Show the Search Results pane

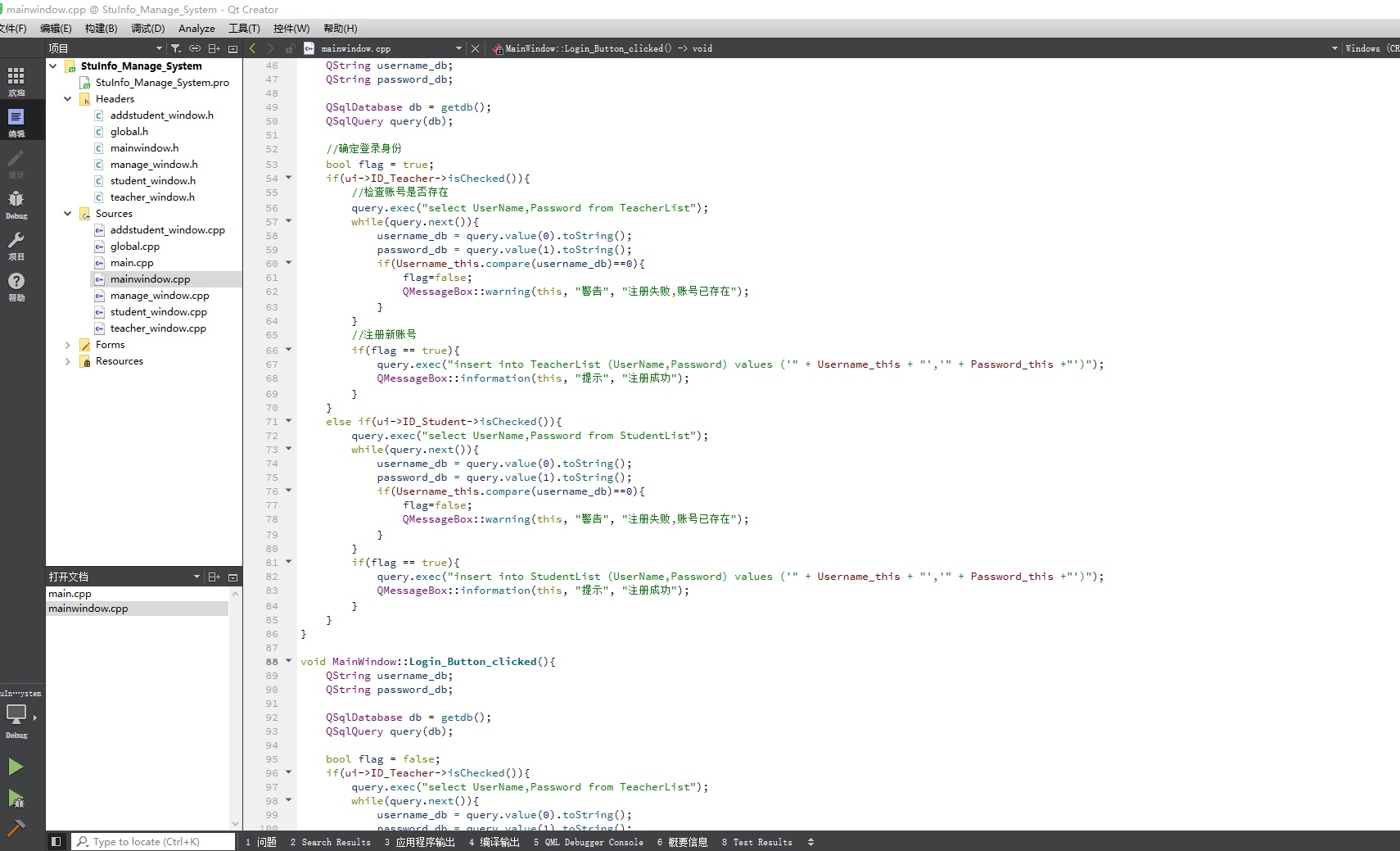pyautogui.click(x=330, y=842)
